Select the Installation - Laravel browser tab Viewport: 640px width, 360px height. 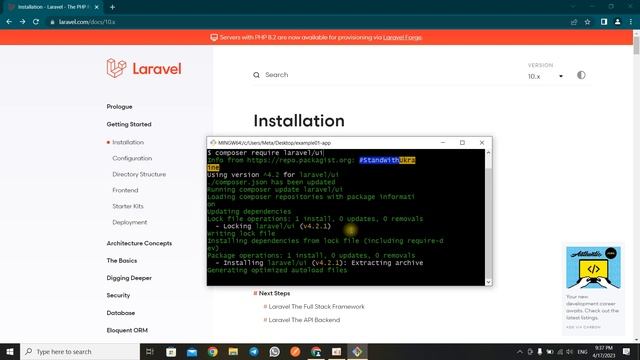[x=53, y=7]
